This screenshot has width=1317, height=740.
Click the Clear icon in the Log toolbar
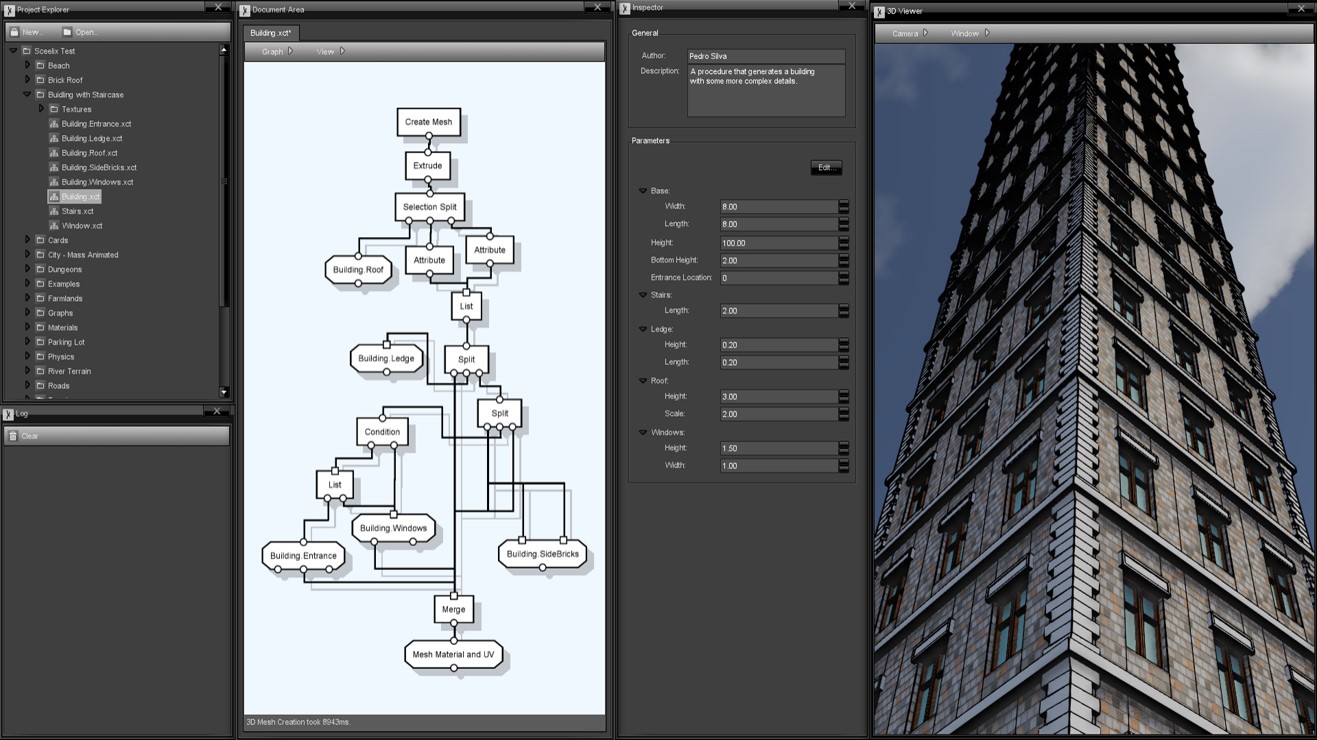coord(13,435)
